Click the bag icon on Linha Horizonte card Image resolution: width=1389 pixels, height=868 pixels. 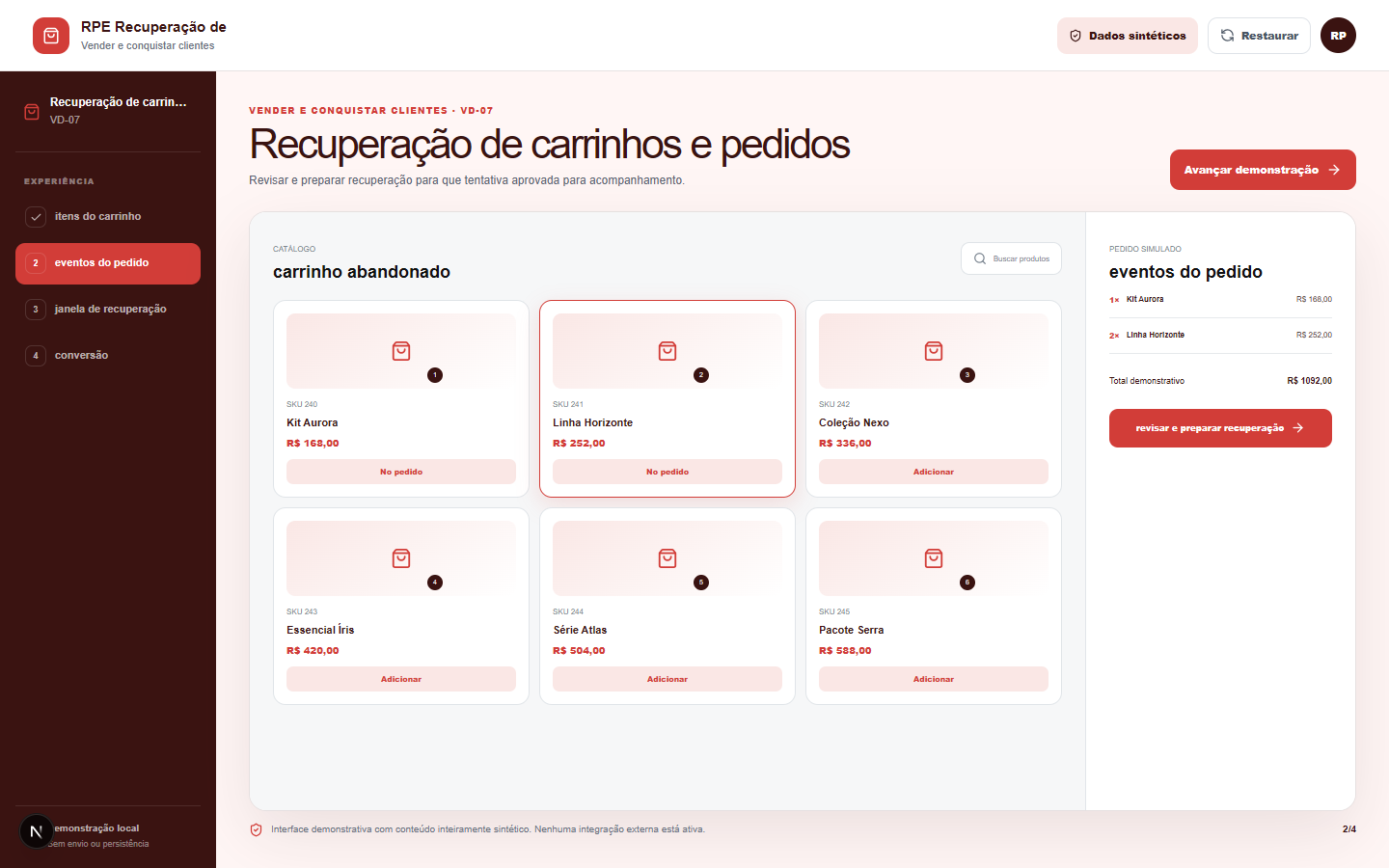[x=667, y=351]
